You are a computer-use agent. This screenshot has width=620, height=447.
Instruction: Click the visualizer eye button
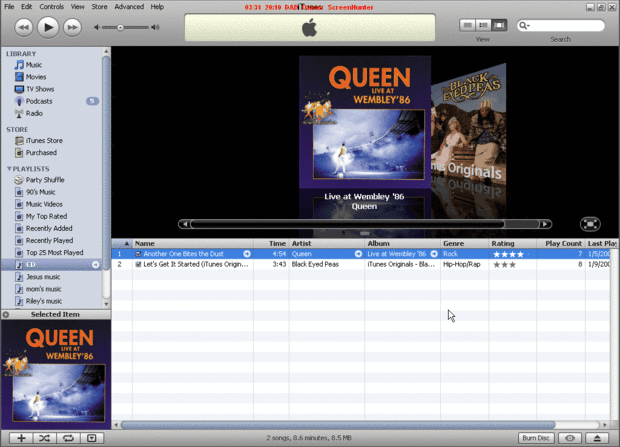coord(570,438)
